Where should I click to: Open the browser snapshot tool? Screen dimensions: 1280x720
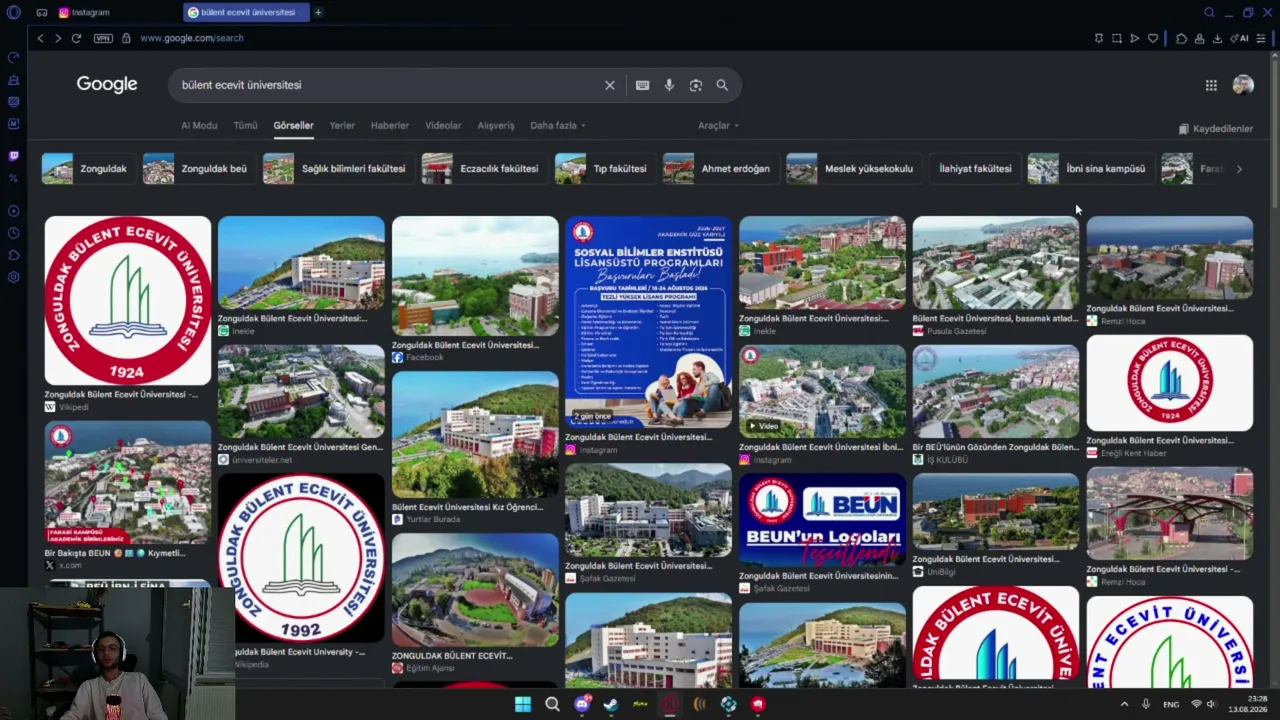tap(1117, 38)
